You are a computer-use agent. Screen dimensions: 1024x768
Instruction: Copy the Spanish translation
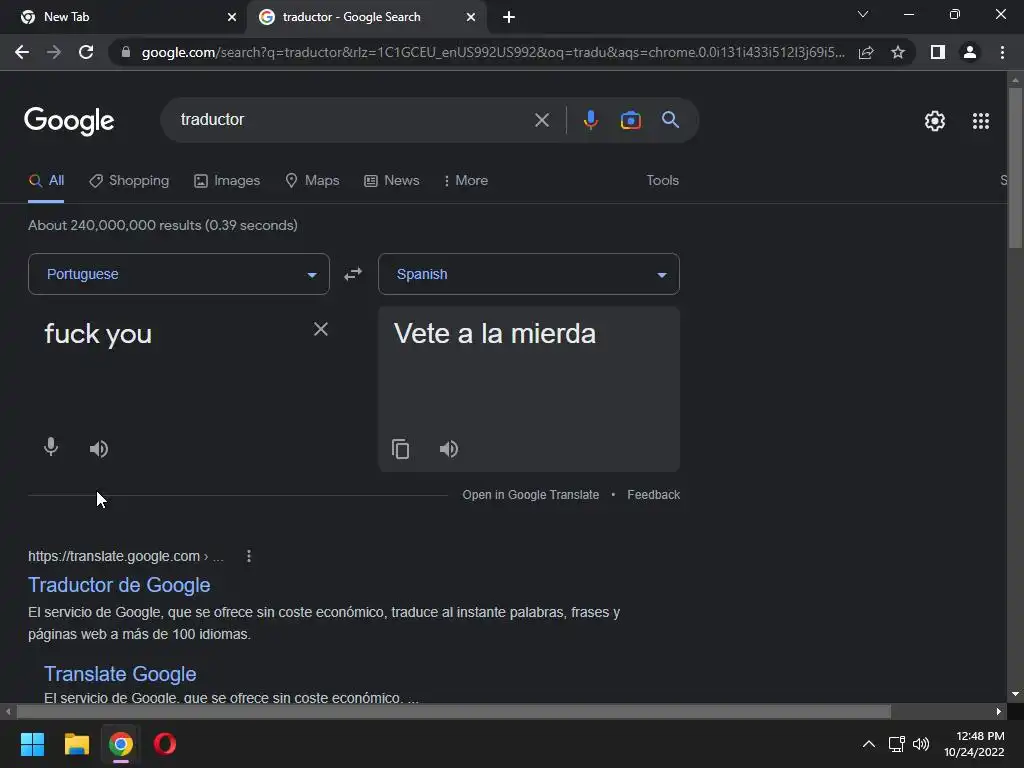click(400, 449)
